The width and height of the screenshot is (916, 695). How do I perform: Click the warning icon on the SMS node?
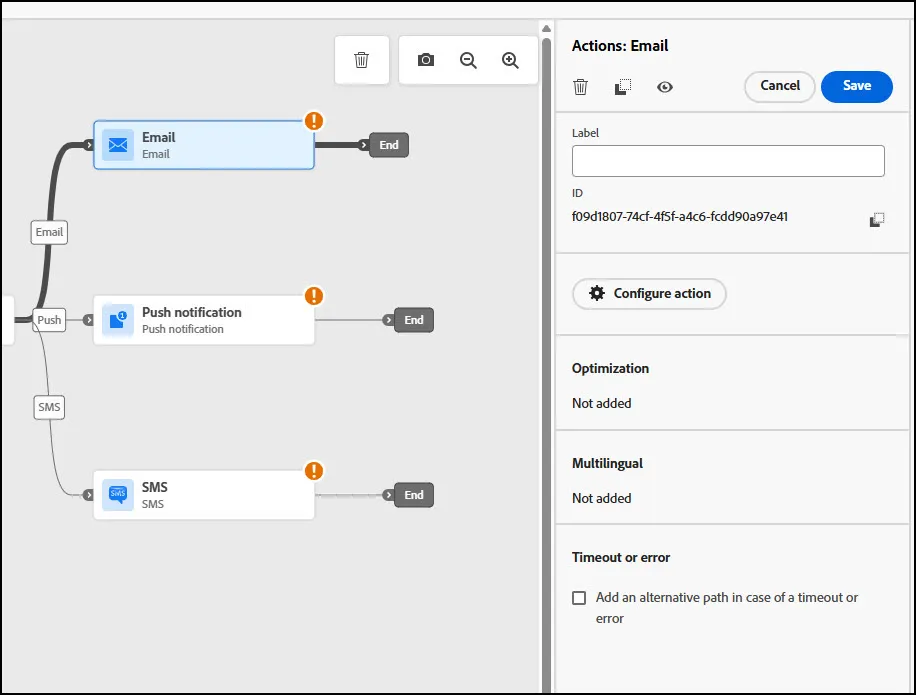click(x=314, y=471)
